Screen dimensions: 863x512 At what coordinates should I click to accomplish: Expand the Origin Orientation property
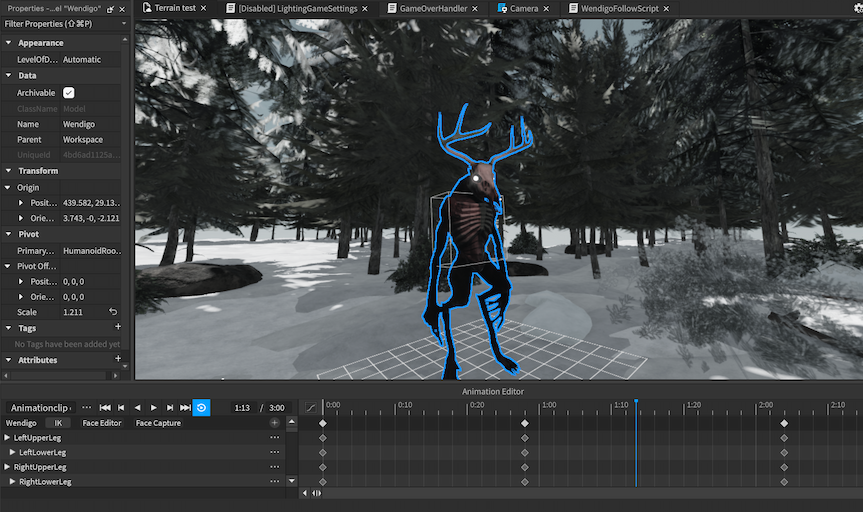21,218
